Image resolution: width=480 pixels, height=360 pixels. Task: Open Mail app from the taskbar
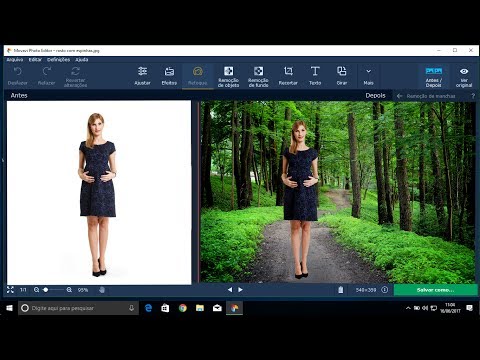coord(217,308)
